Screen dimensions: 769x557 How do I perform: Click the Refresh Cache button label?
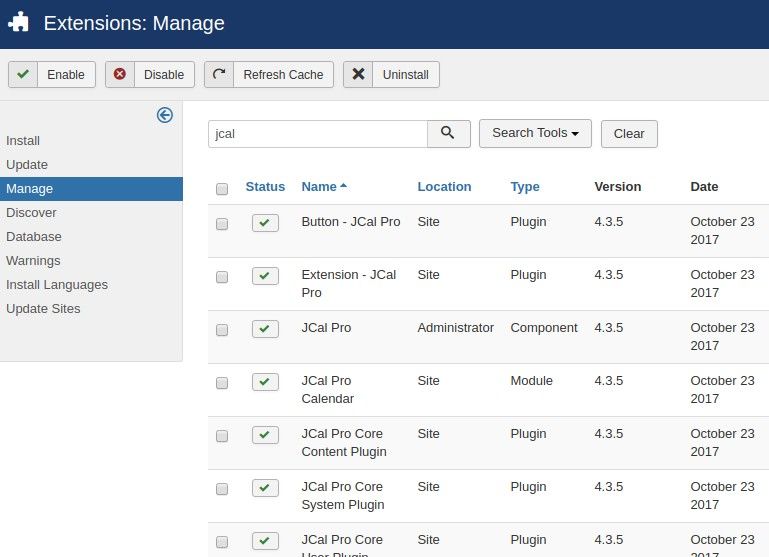click(x=283, y=75)
